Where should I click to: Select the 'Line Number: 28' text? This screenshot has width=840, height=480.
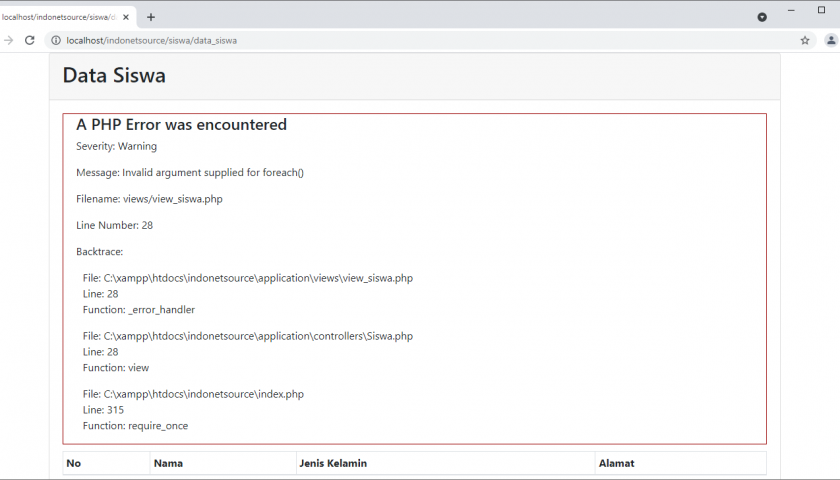115,225
